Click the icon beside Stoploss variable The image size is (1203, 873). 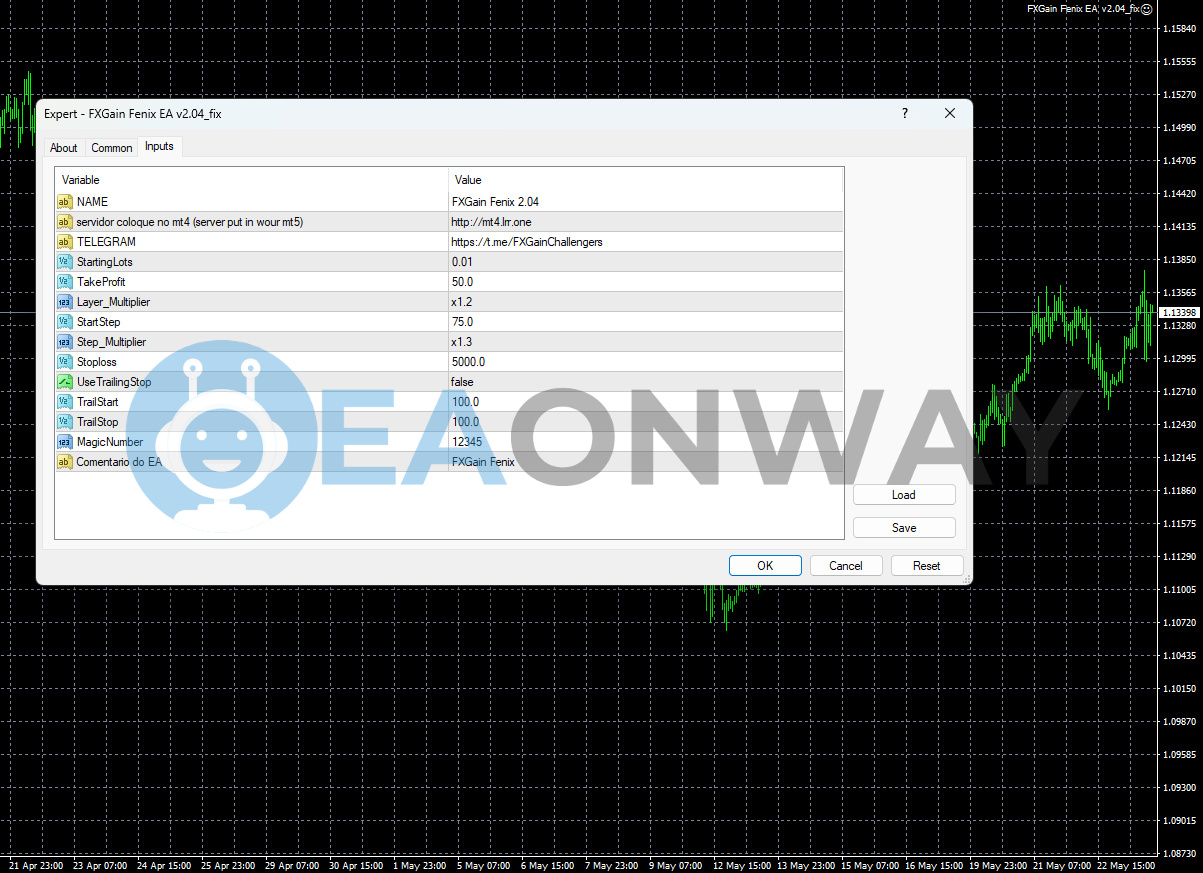[65, 362]
